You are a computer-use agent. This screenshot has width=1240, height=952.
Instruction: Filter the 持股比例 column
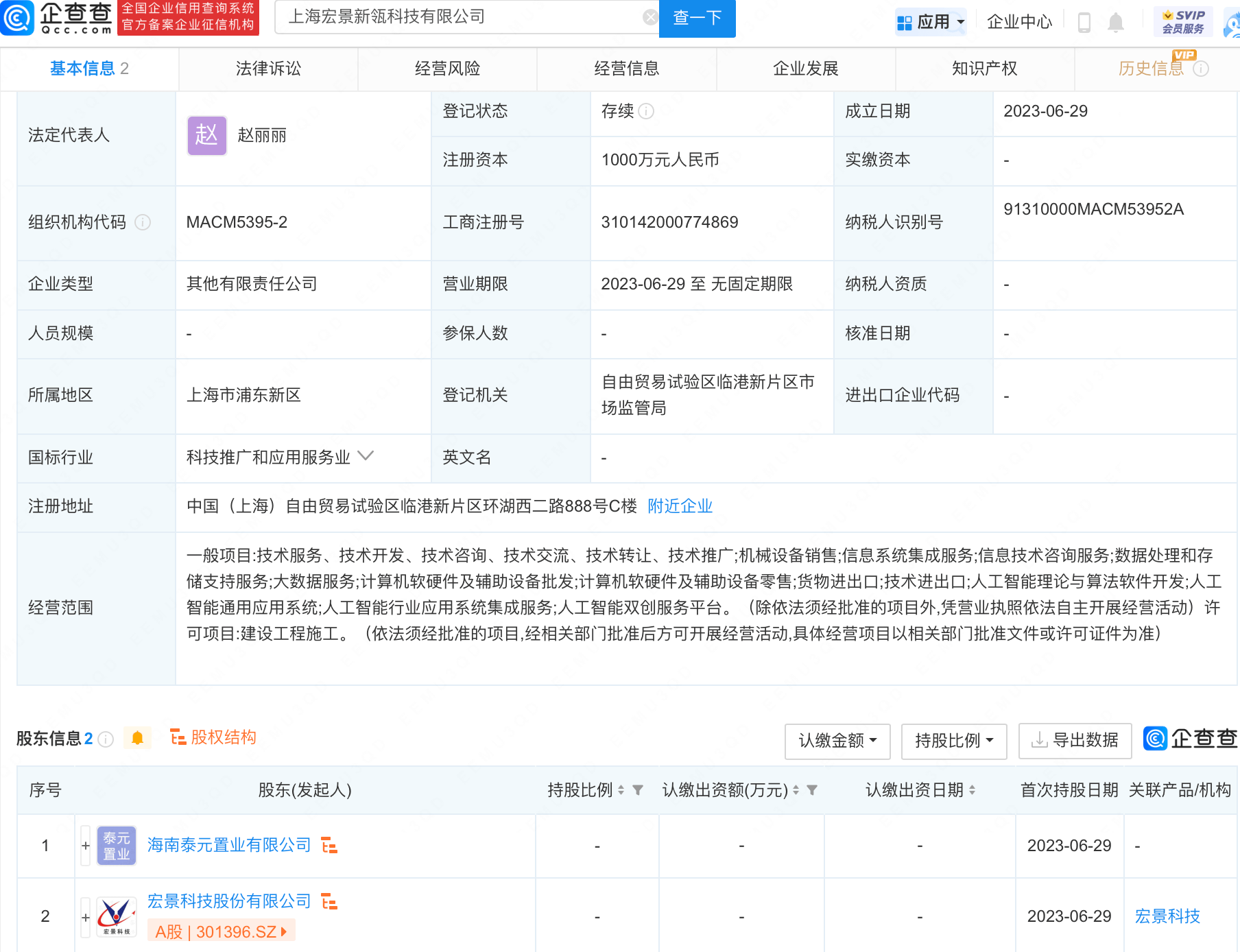(x=638, y=790)
